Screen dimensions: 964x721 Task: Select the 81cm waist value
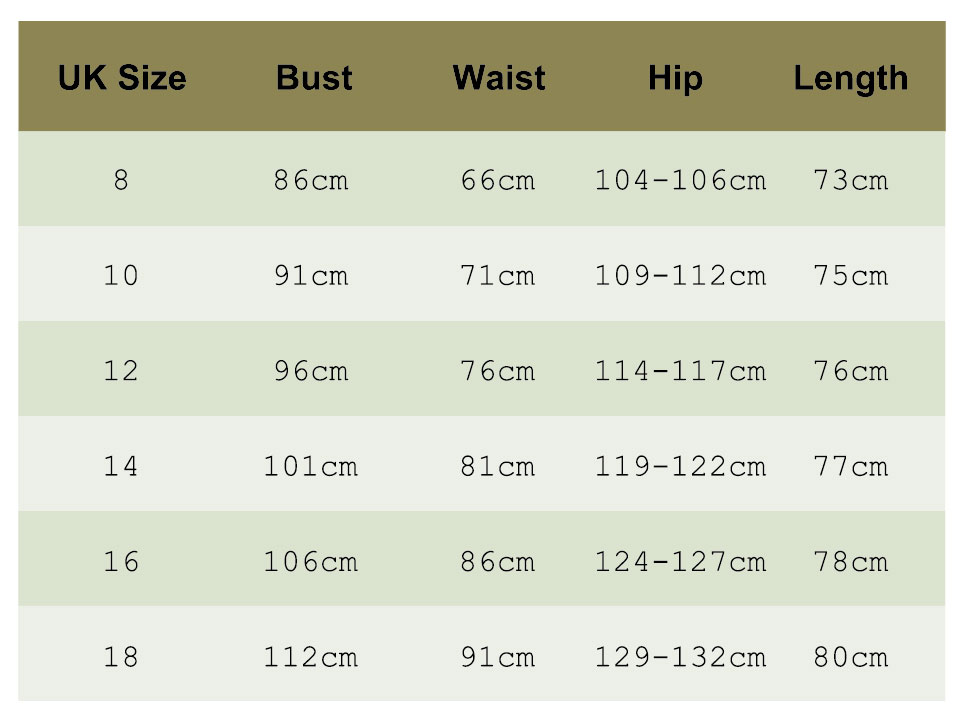pyautogui.click(x=498, y=466)
